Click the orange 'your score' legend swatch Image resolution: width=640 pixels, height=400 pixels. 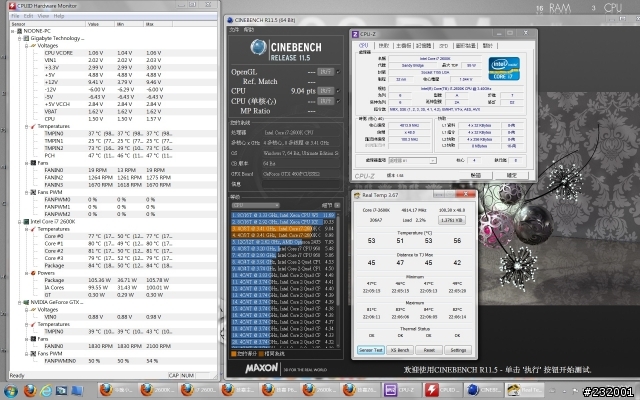point(233,354)
